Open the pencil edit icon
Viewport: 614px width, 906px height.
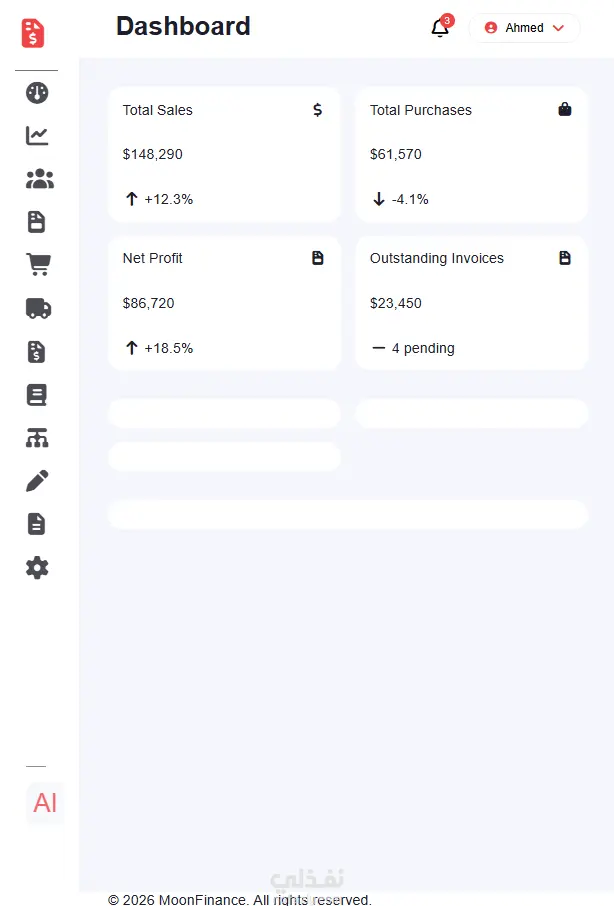click(x=37, y=481)
